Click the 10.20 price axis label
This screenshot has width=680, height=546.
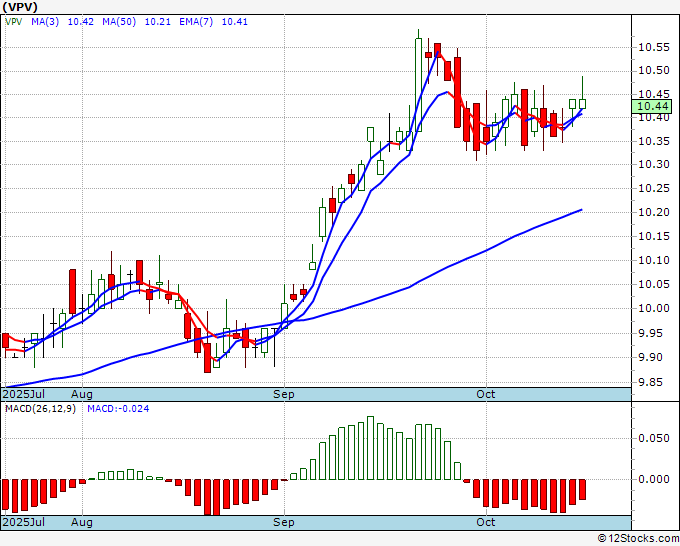click(654, 212)
